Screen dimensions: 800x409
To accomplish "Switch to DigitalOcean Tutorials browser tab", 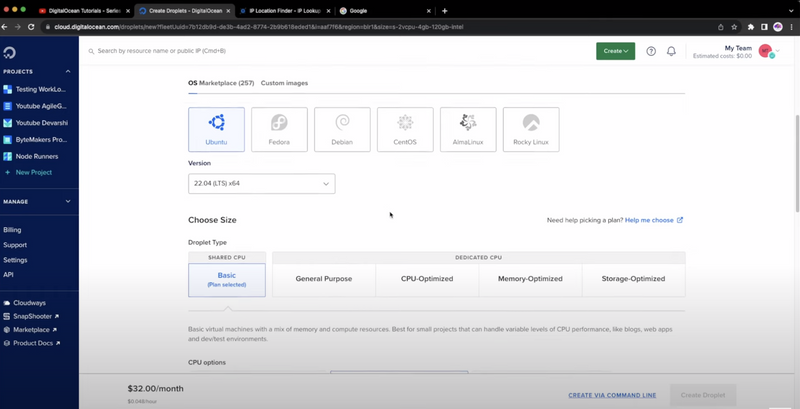I will (84, 11).
